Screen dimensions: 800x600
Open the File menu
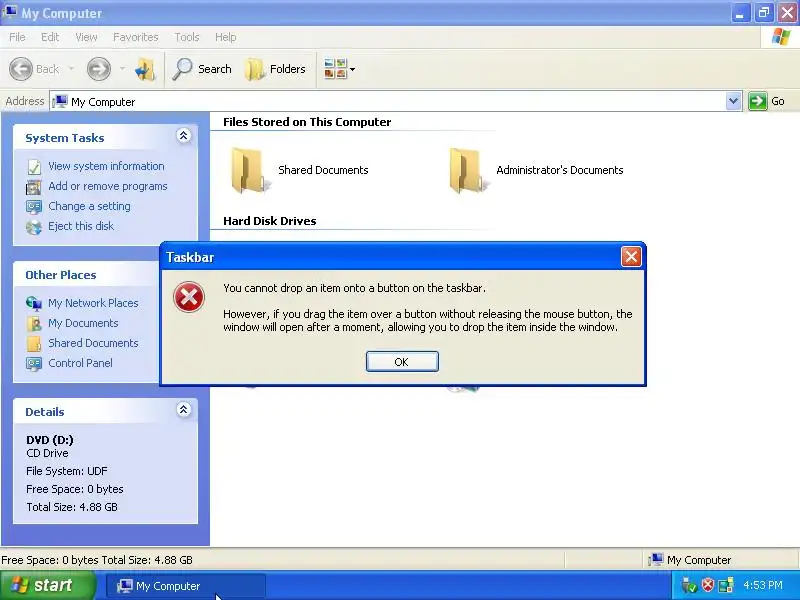click(17, 37)
